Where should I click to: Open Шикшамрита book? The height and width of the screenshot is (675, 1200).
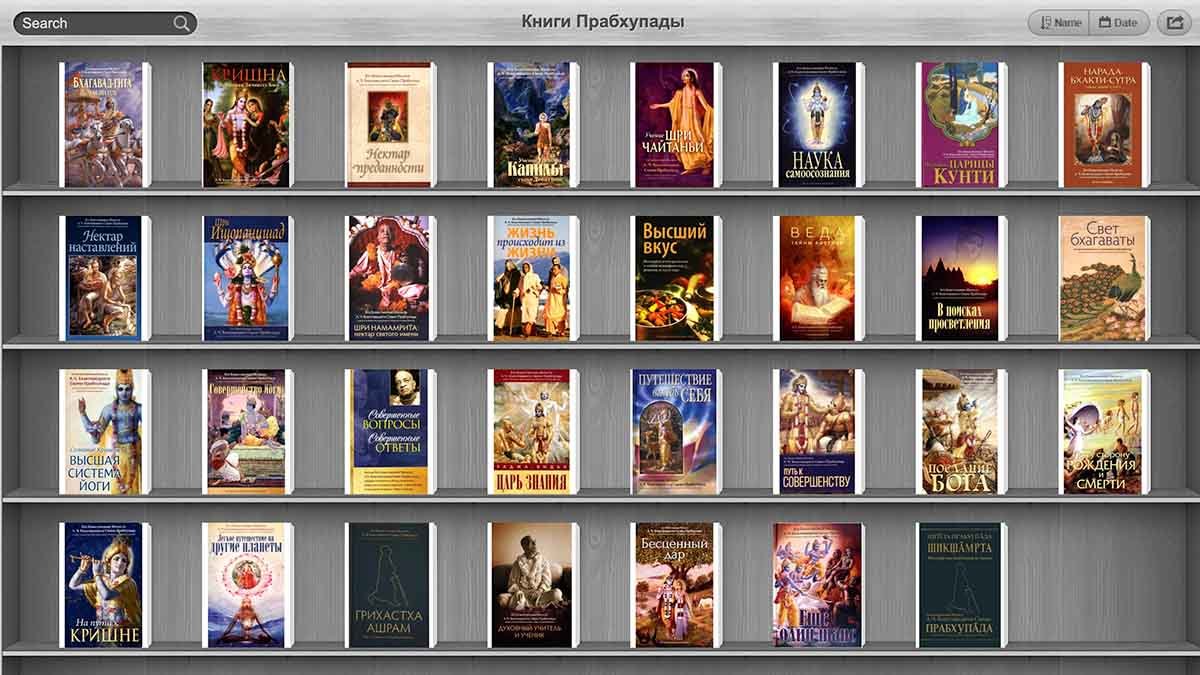(x=961, y=585)
